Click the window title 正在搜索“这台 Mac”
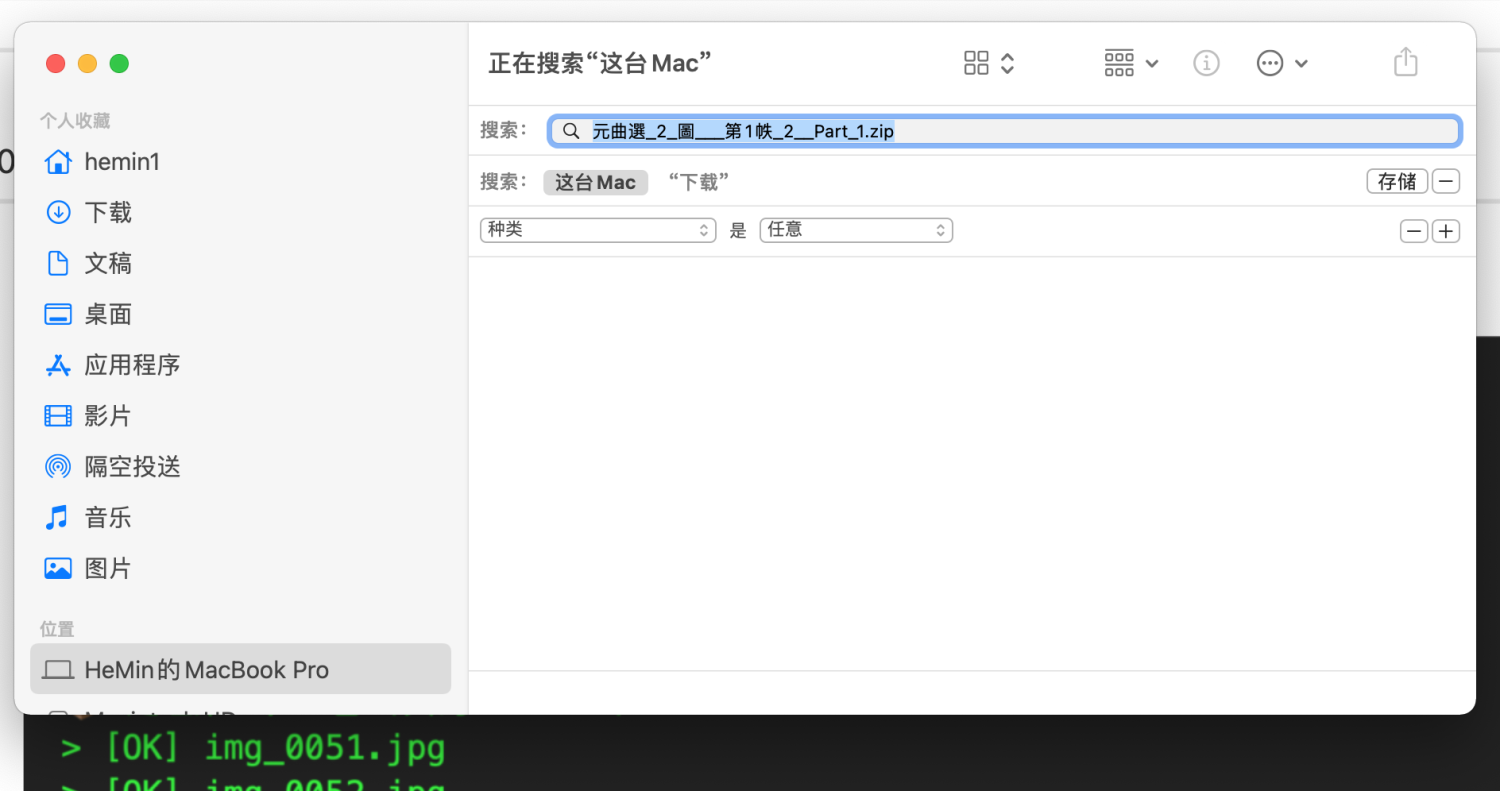The width and height of the screenshot is (1500, 791). click(600, 63)
